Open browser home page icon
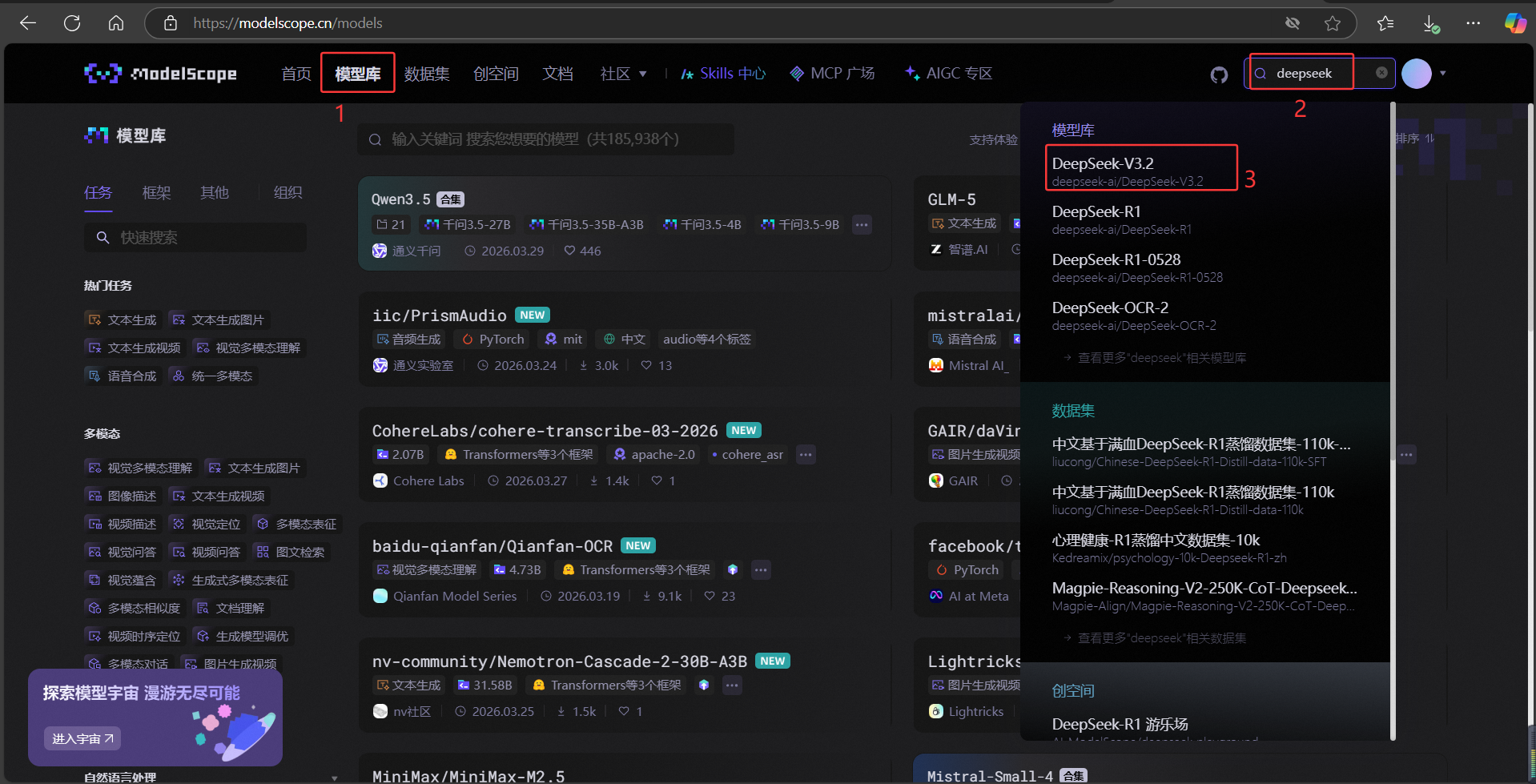The height and width of the screenshot is (784, 1536). pyautogui.click(x=116, y=23)
